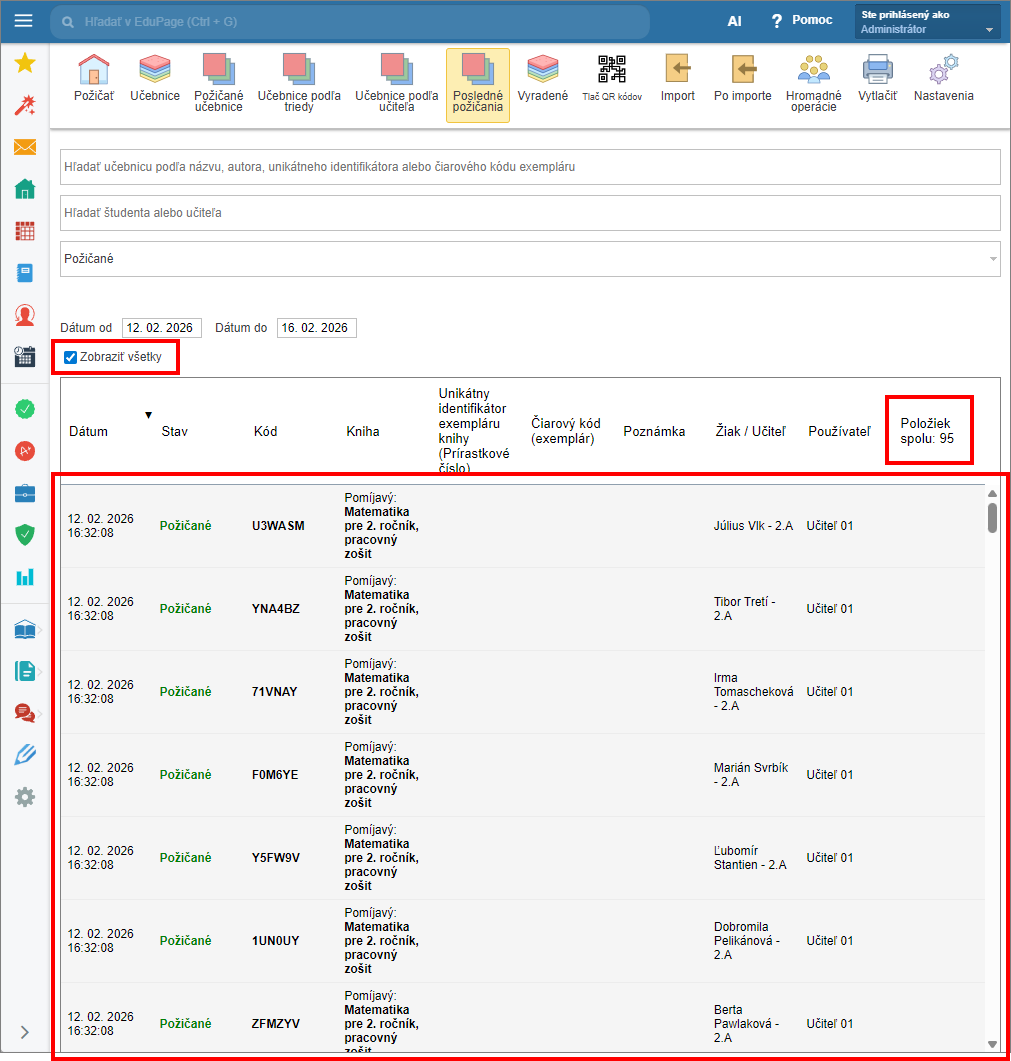The width and height of the screenshot is (1011, 1061).
Task: Expand the left sidebar with the chevron
Action: 25,1032
